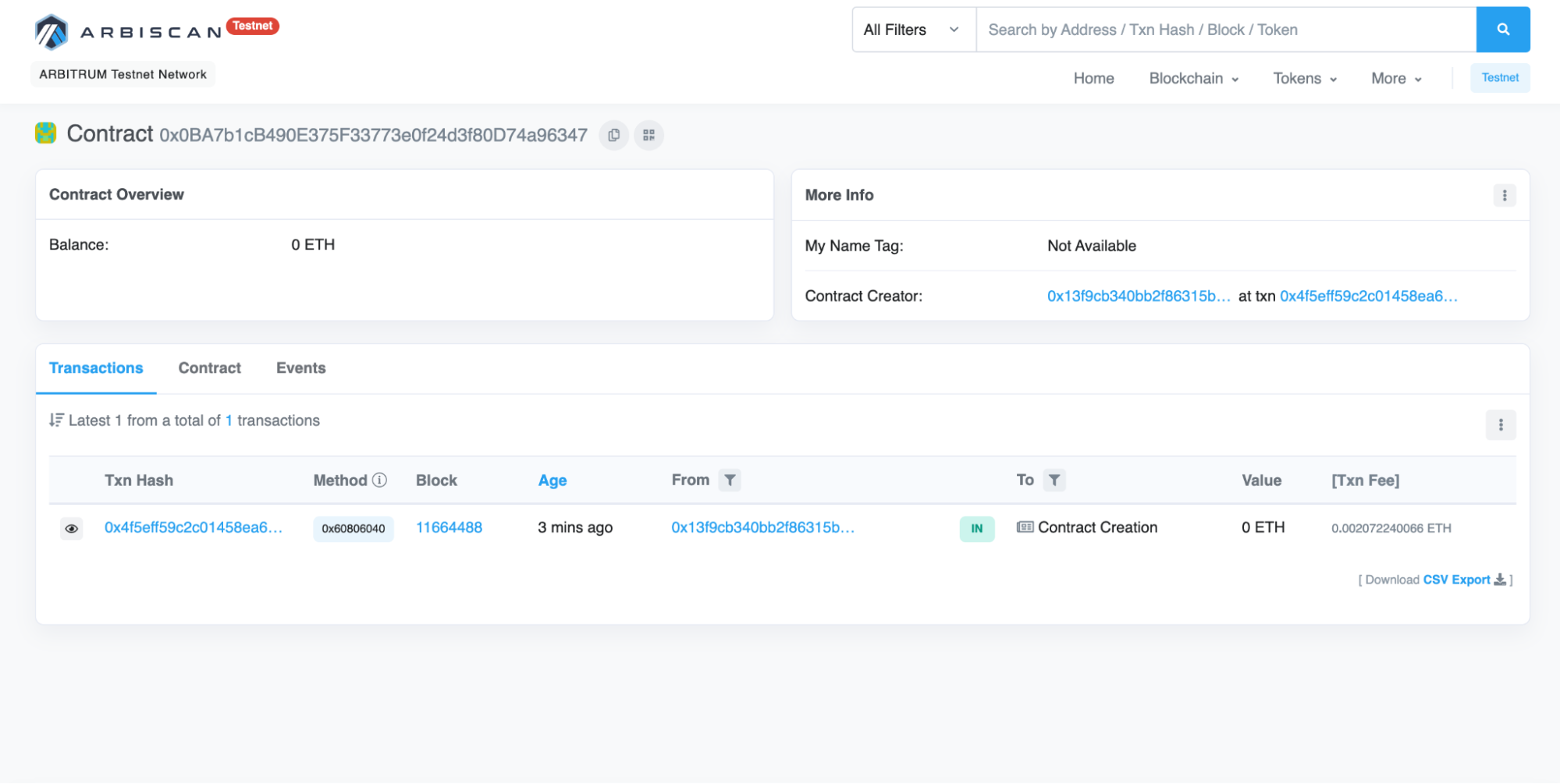This screenshot has width=1560, height=784.
Task: Toggle the From column filter
Action: pyautogui.click(x=730, y=481)
